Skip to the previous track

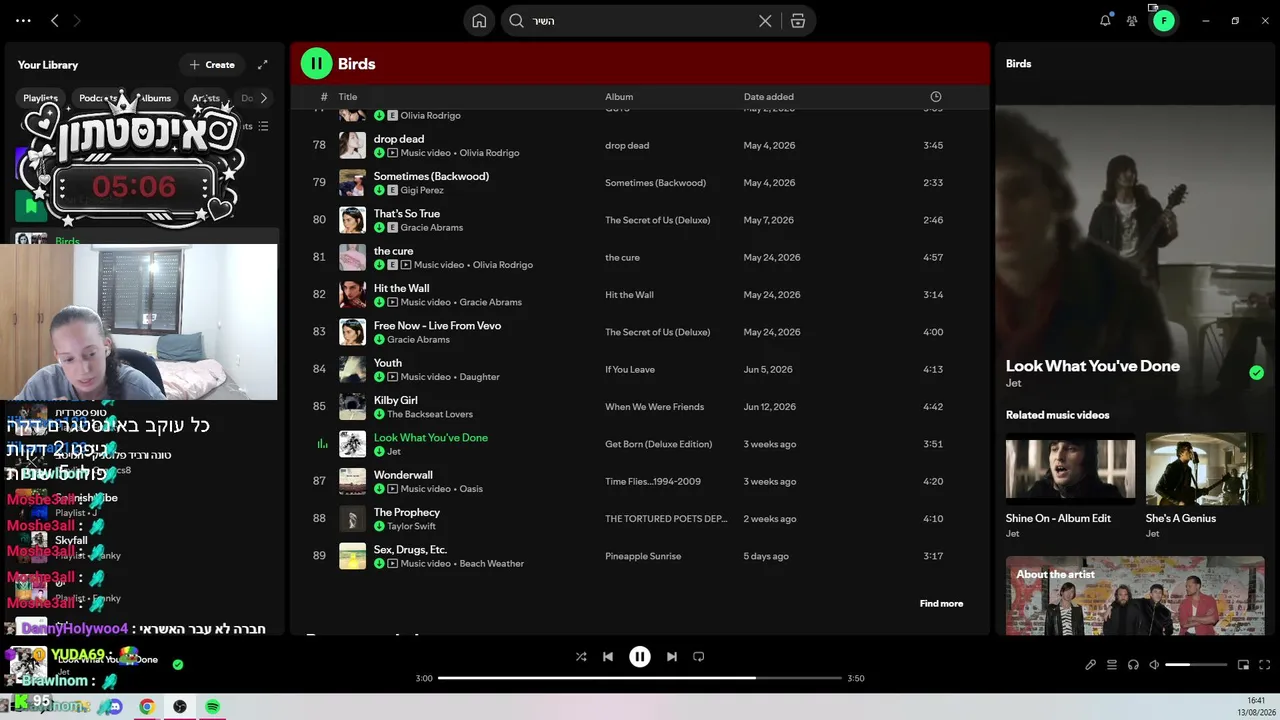click(x=608, y=657)
